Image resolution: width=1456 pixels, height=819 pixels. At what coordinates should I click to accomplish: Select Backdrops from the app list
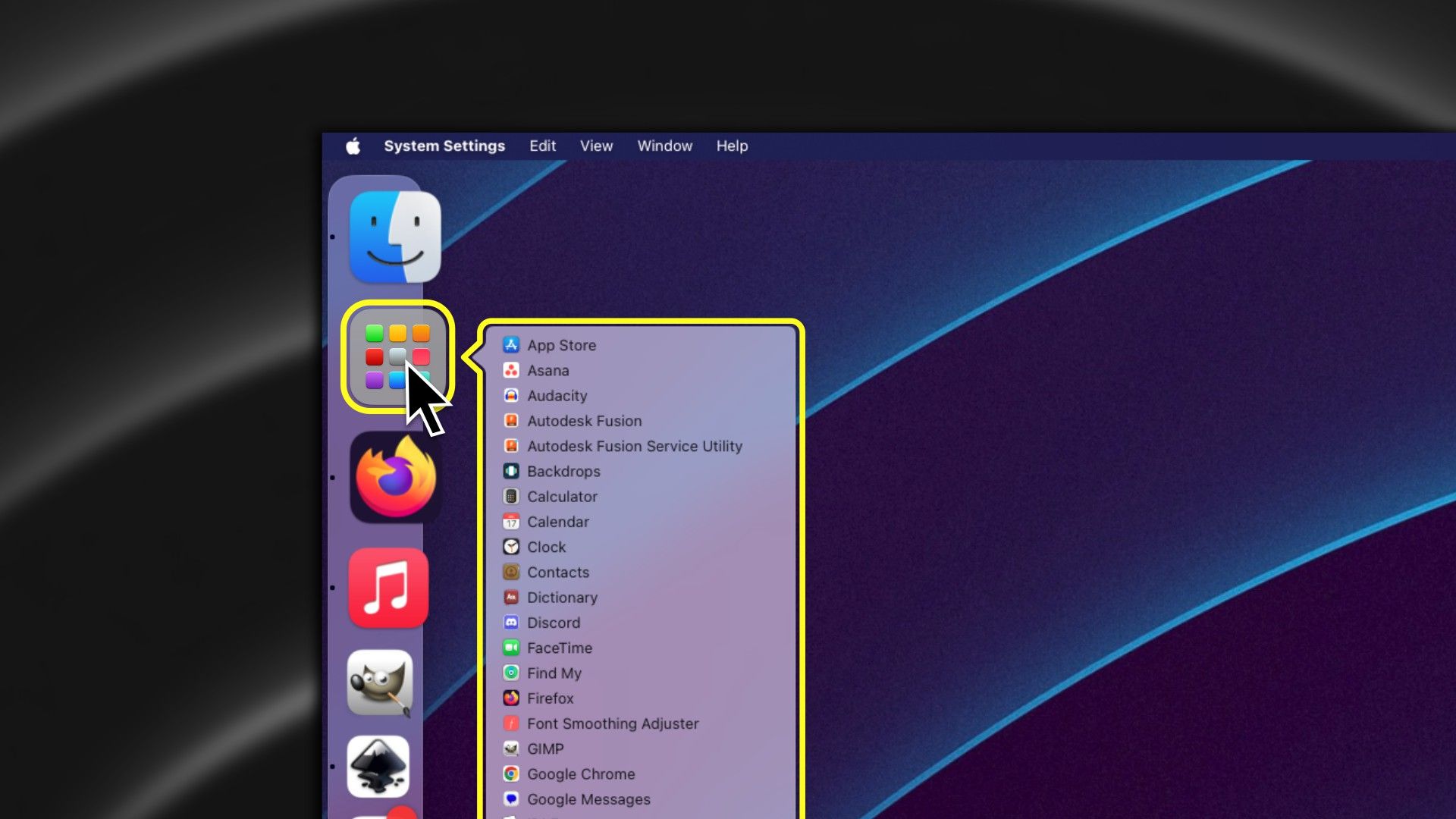click(563, 471)
